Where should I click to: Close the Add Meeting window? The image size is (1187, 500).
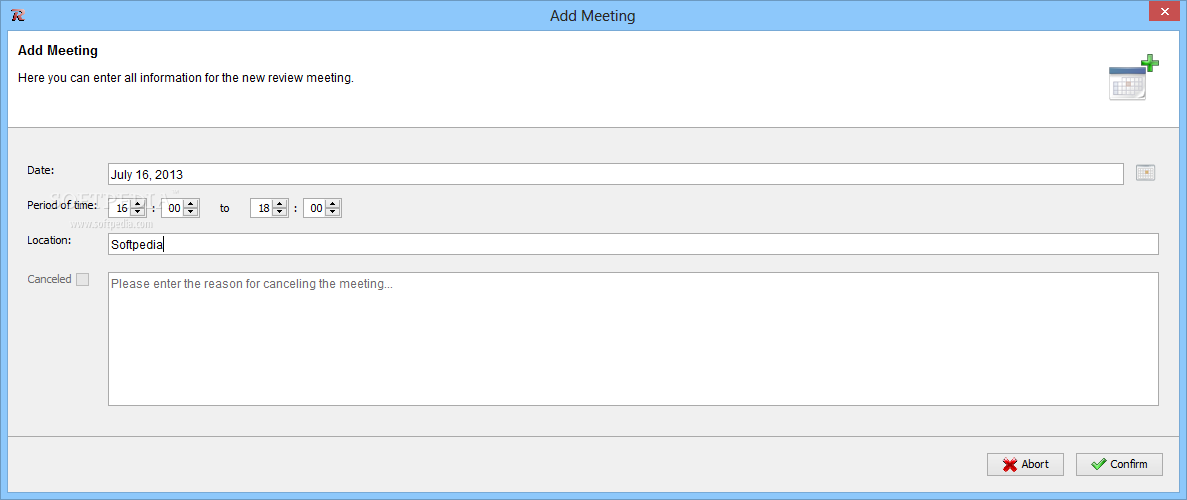[x=1167, y=13]
